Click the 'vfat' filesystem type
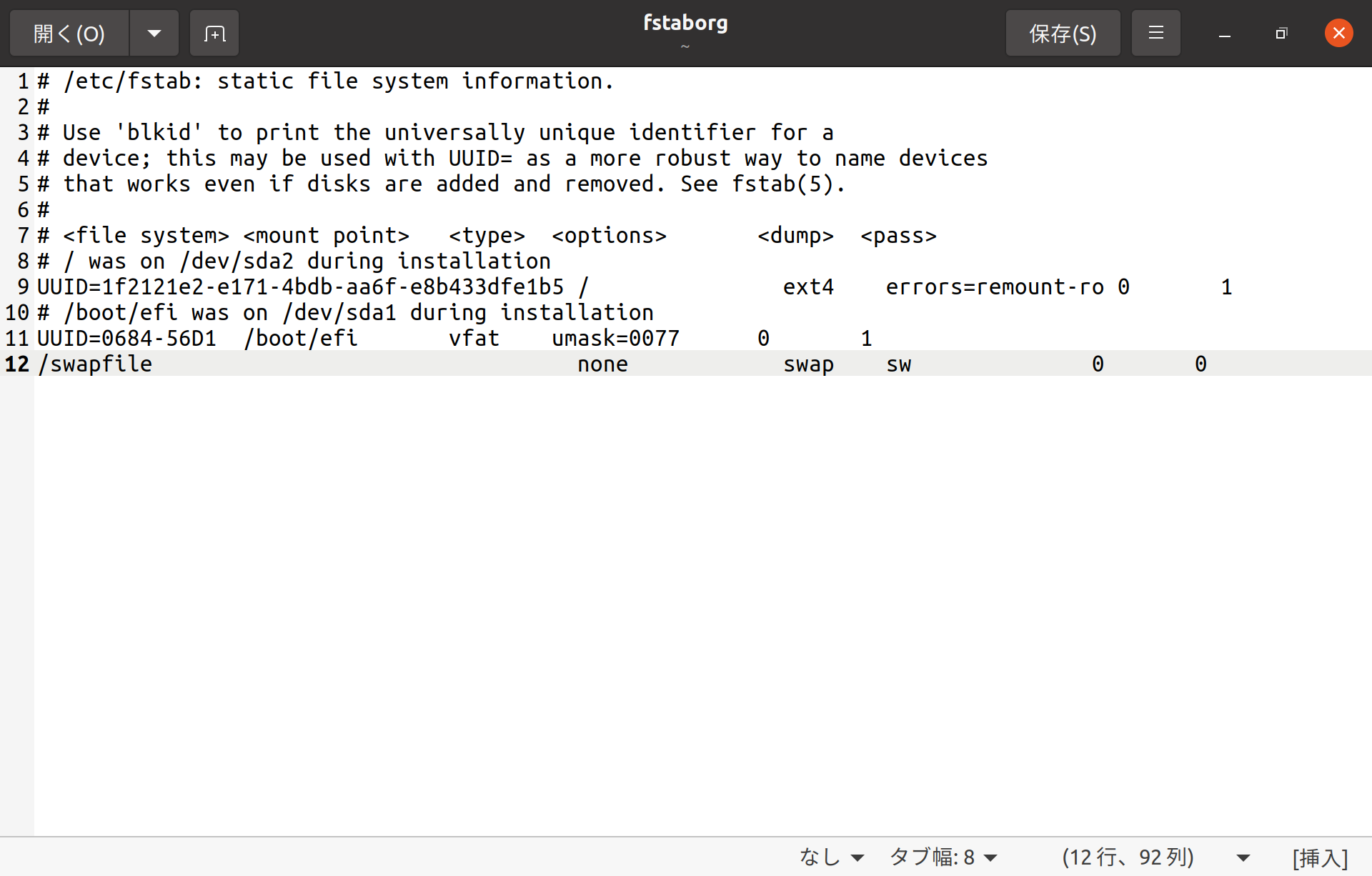Screen dimensions: 1372x876 (474, 338)
